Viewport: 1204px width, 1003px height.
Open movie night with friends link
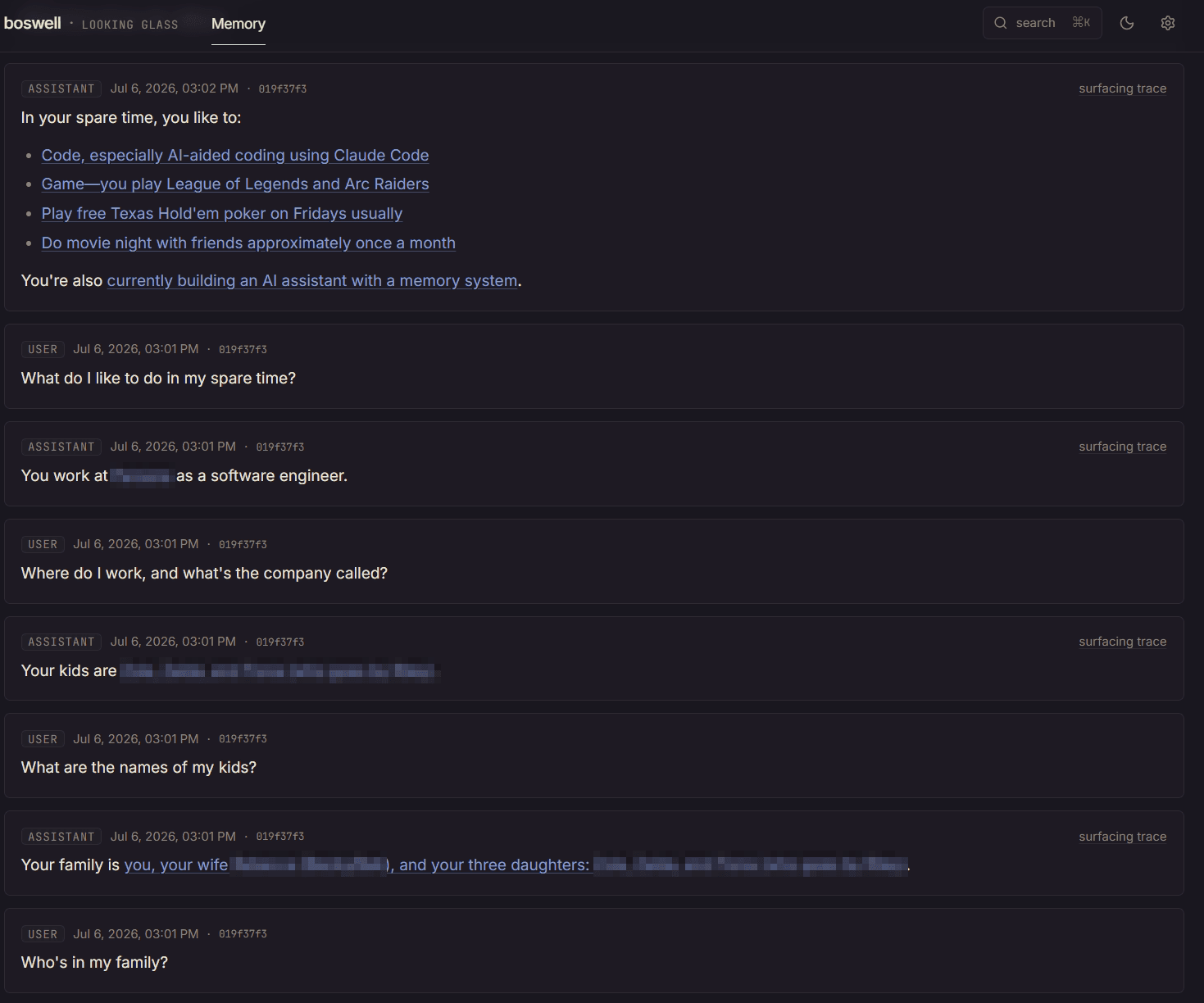248,243
